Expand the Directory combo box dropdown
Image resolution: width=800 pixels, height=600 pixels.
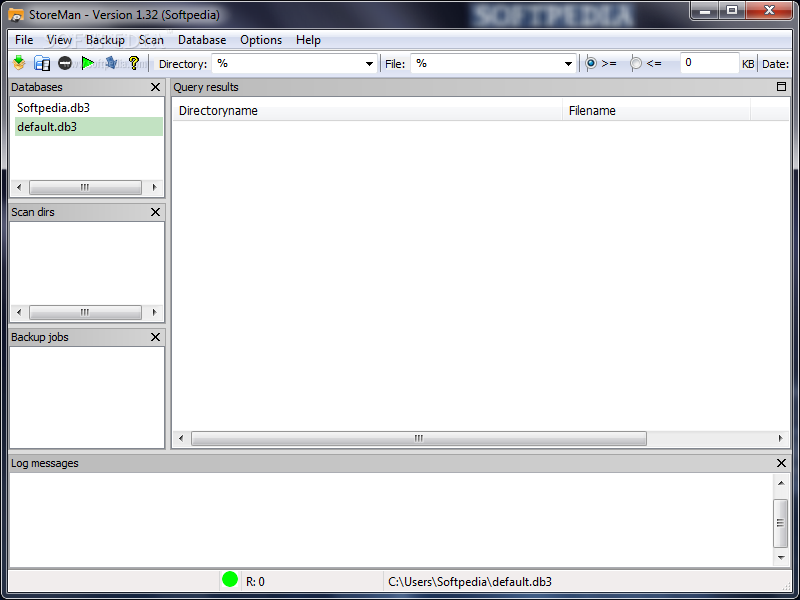coord(369,64)
